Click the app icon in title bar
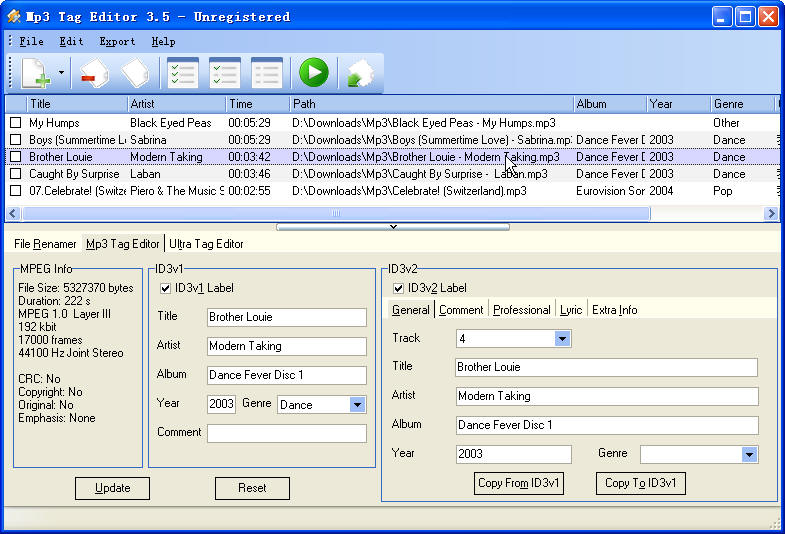Image resolution: width=785 pixels, height=534 pixels. click(x=14, y=17)
